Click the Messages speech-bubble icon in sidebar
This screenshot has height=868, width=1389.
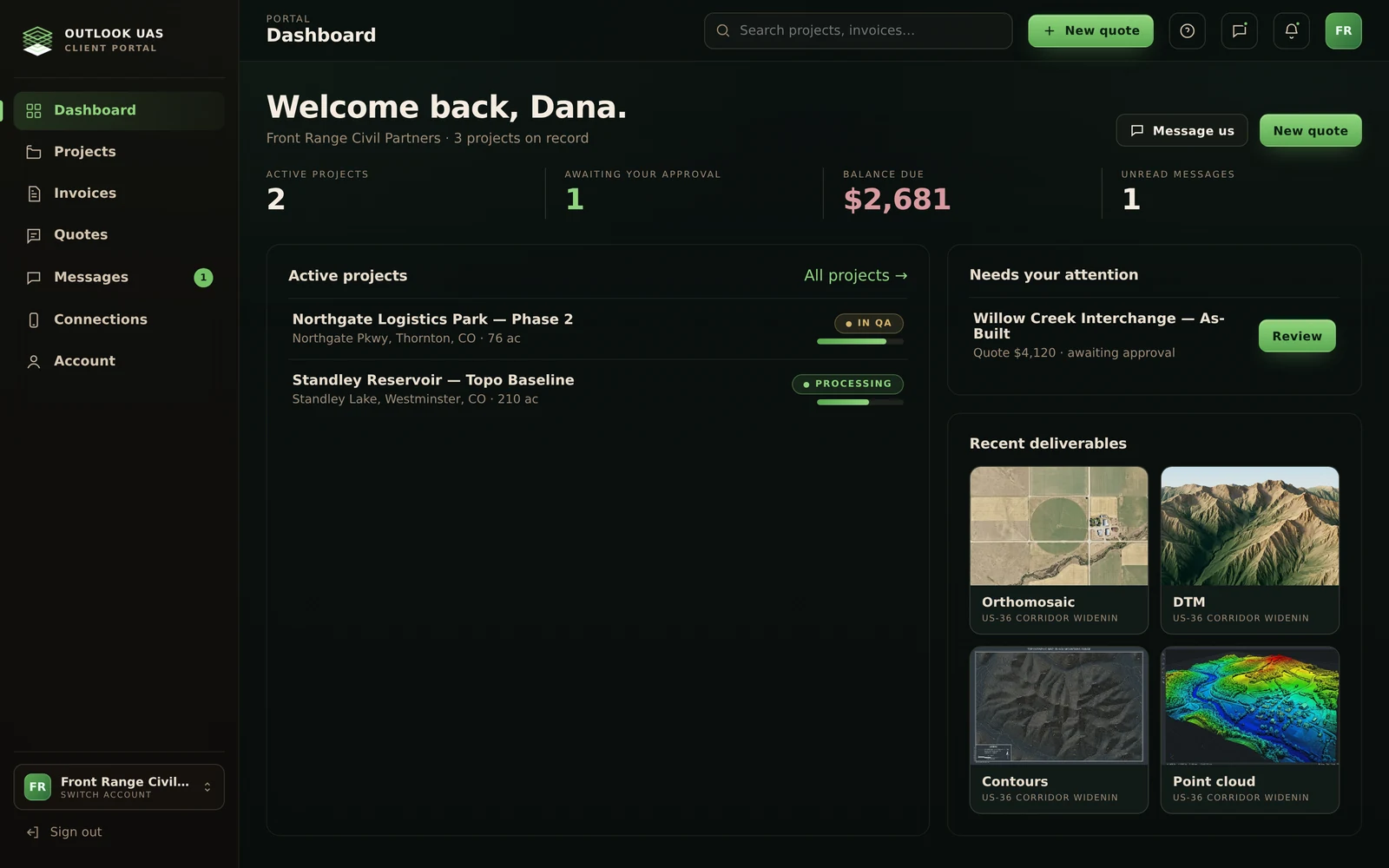(x=34, y=278)
